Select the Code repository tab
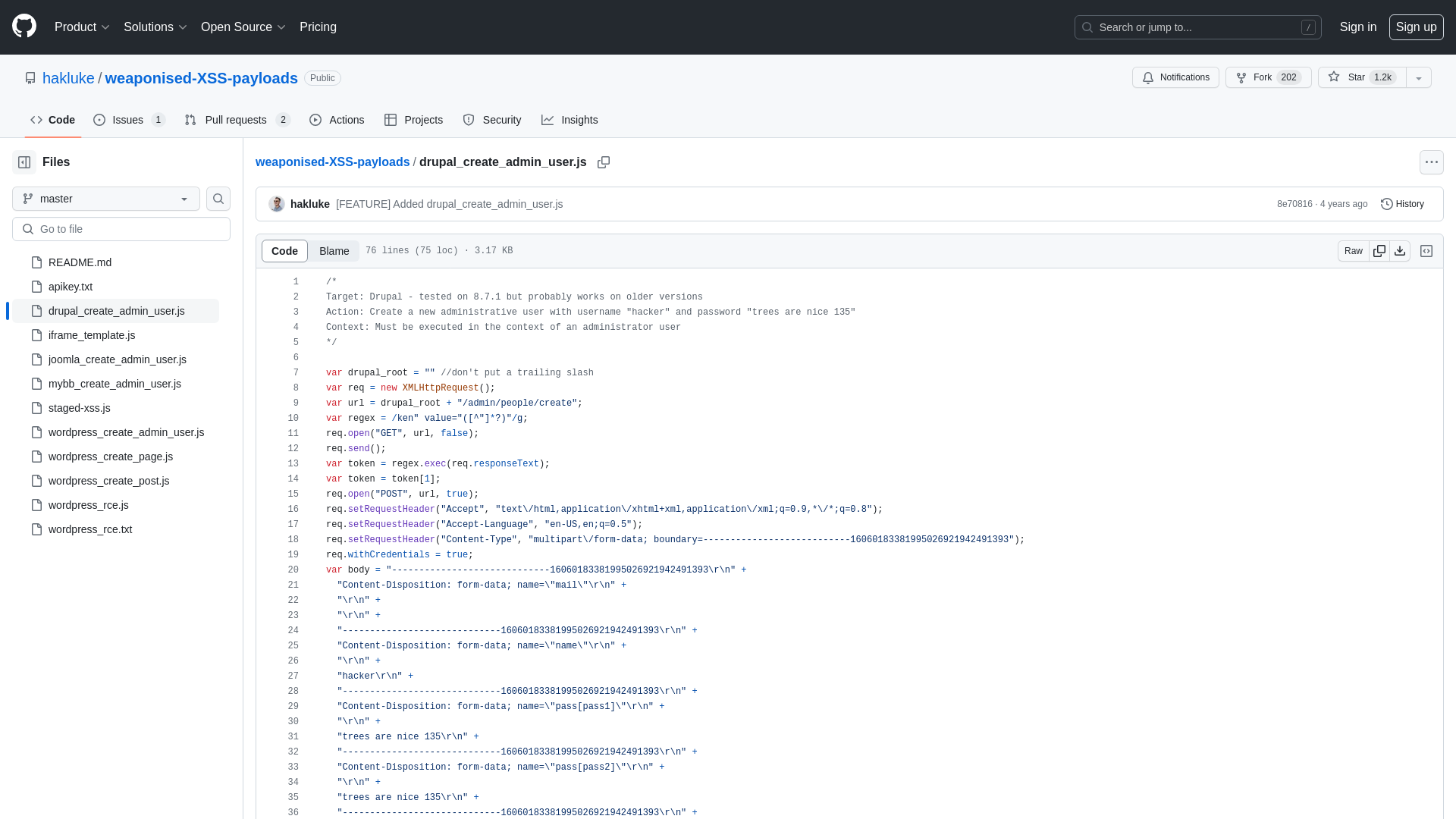The image size is (1456, 819). click(52, 120)
